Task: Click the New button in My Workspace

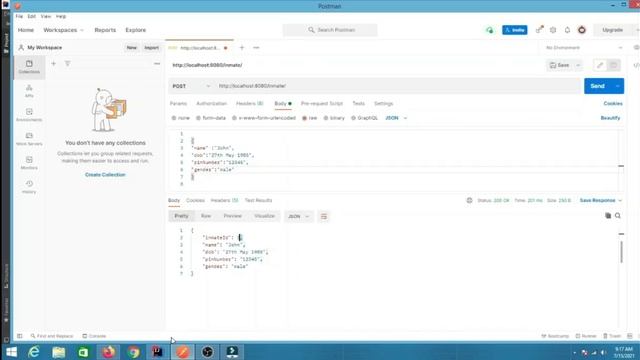Action: (131, 48)
